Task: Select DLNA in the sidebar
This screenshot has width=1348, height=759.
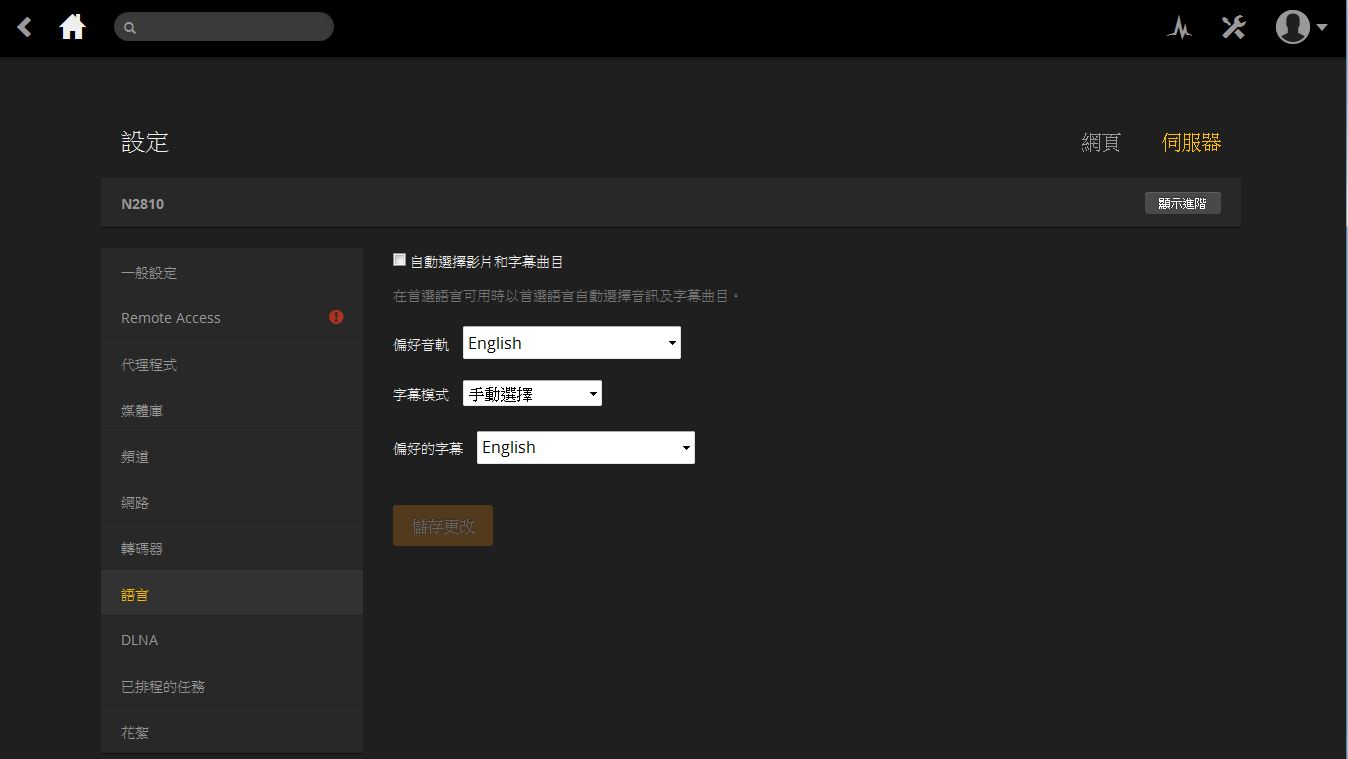Action: (232, 640)
